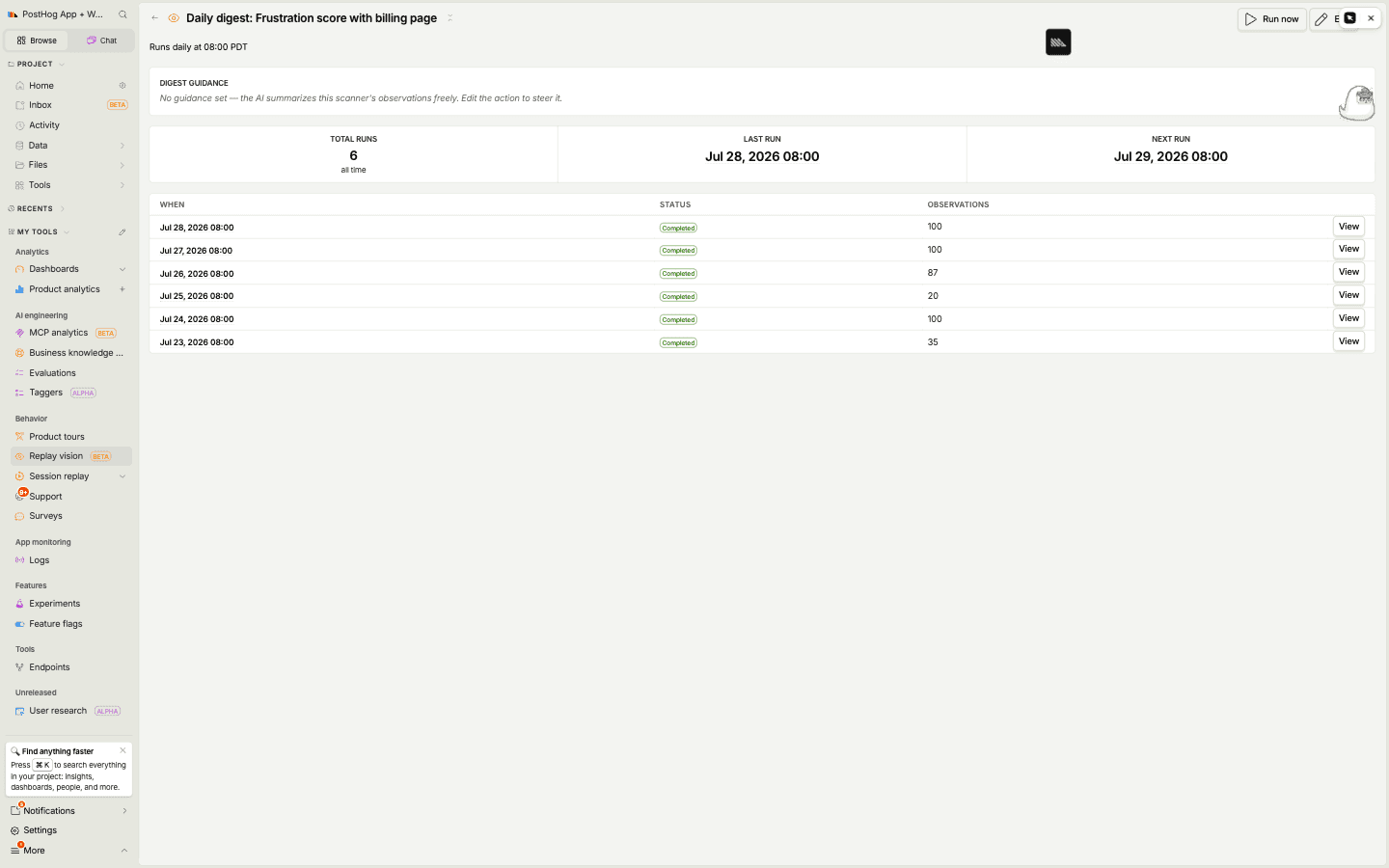Click the STATUS column header

point(675,204)
